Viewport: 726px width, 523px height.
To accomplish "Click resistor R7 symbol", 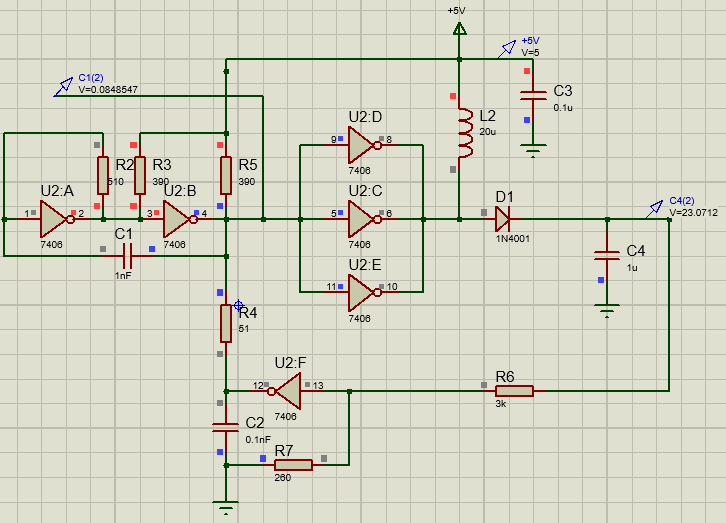I will click(294, 465).
